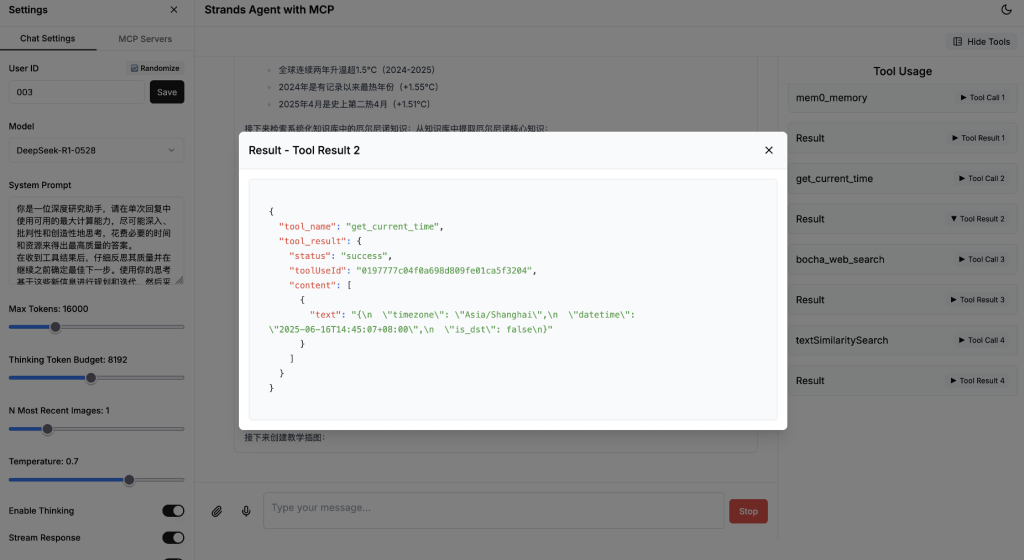Image resolution: width=1024 pixels, height=560 pixels.
Task: Click the microphone voice input icon
Action: pos(246,511)
